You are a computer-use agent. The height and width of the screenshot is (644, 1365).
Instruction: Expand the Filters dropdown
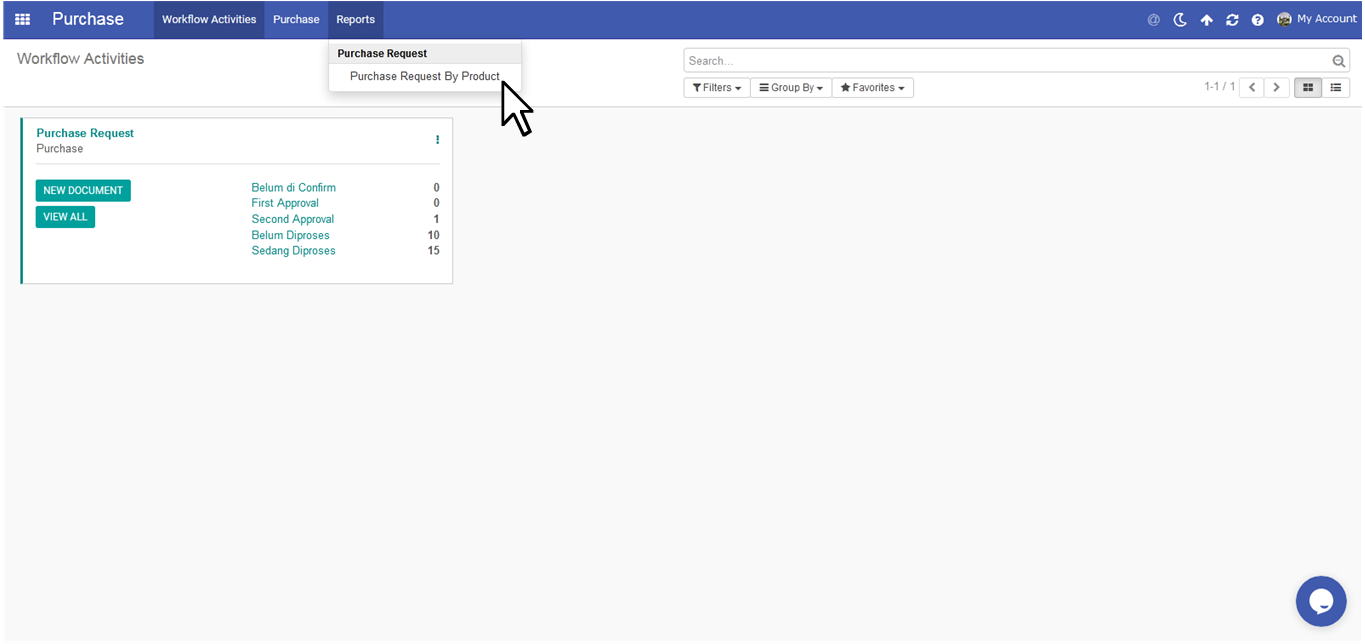[x=716, y=88]
